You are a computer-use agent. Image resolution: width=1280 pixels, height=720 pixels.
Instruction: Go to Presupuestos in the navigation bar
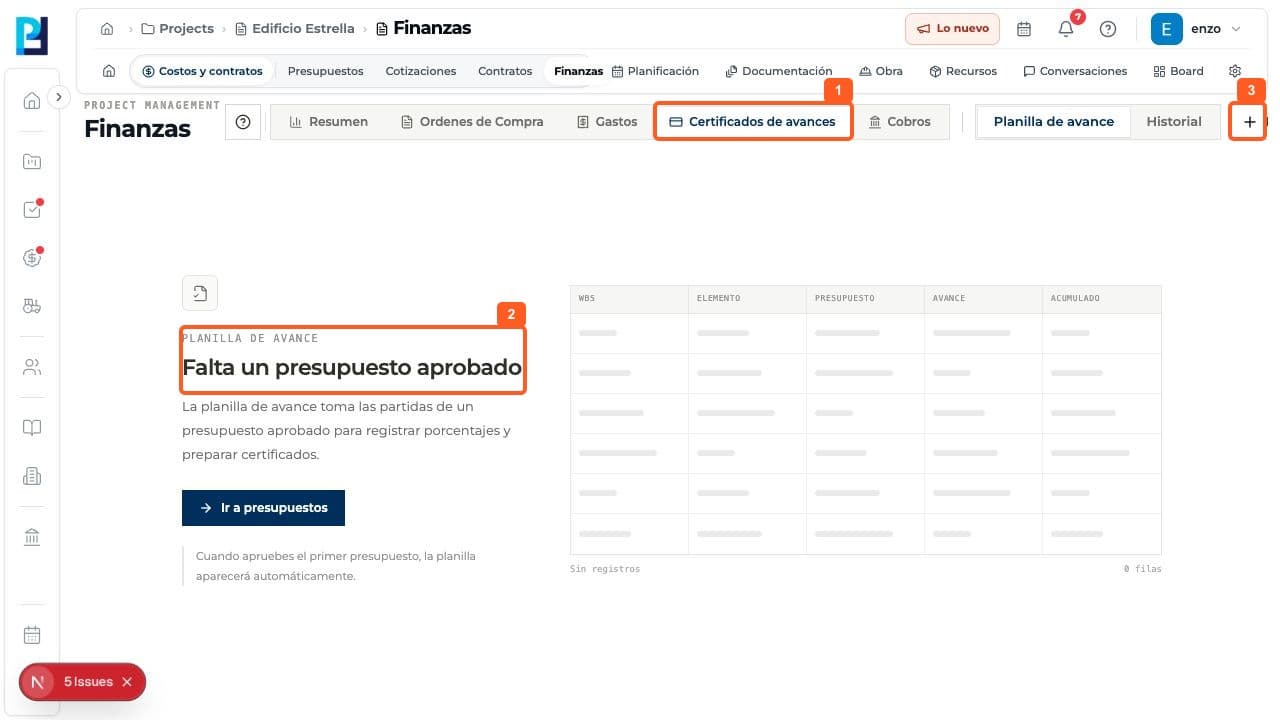click(x=325, y=71)
